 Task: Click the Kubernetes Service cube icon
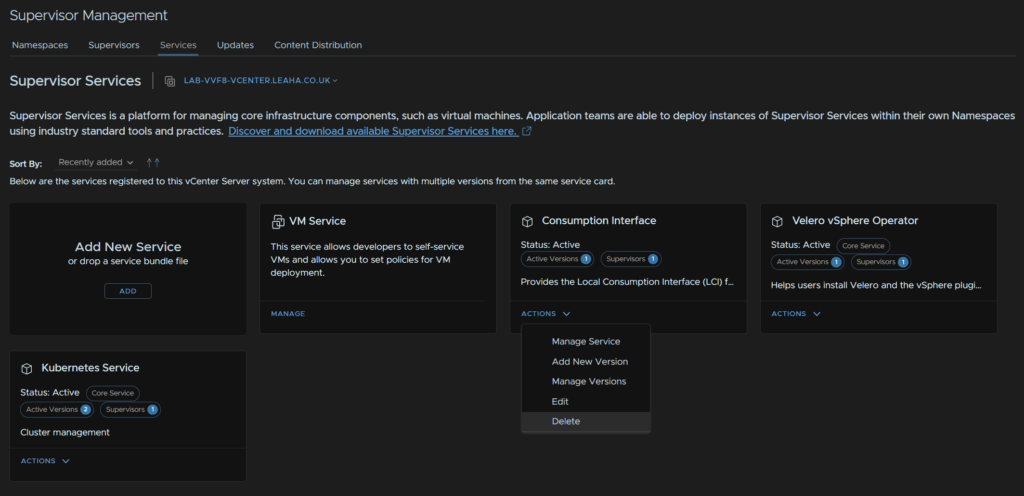click(27, 369)
